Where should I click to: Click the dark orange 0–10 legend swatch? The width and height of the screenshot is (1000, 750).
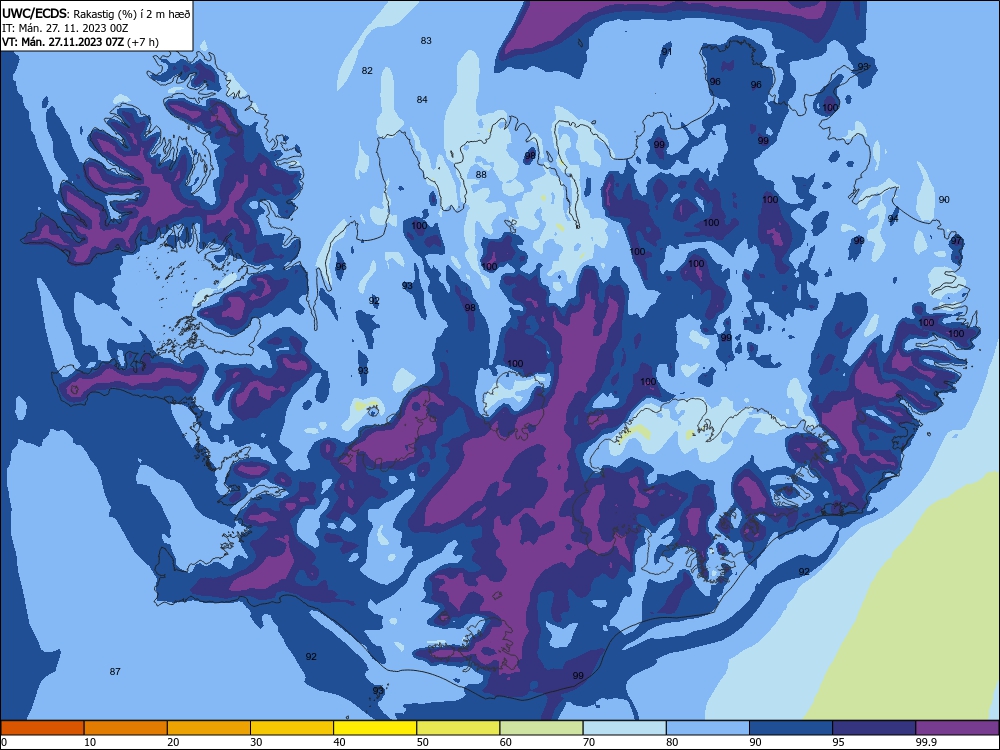coord(42,728)
